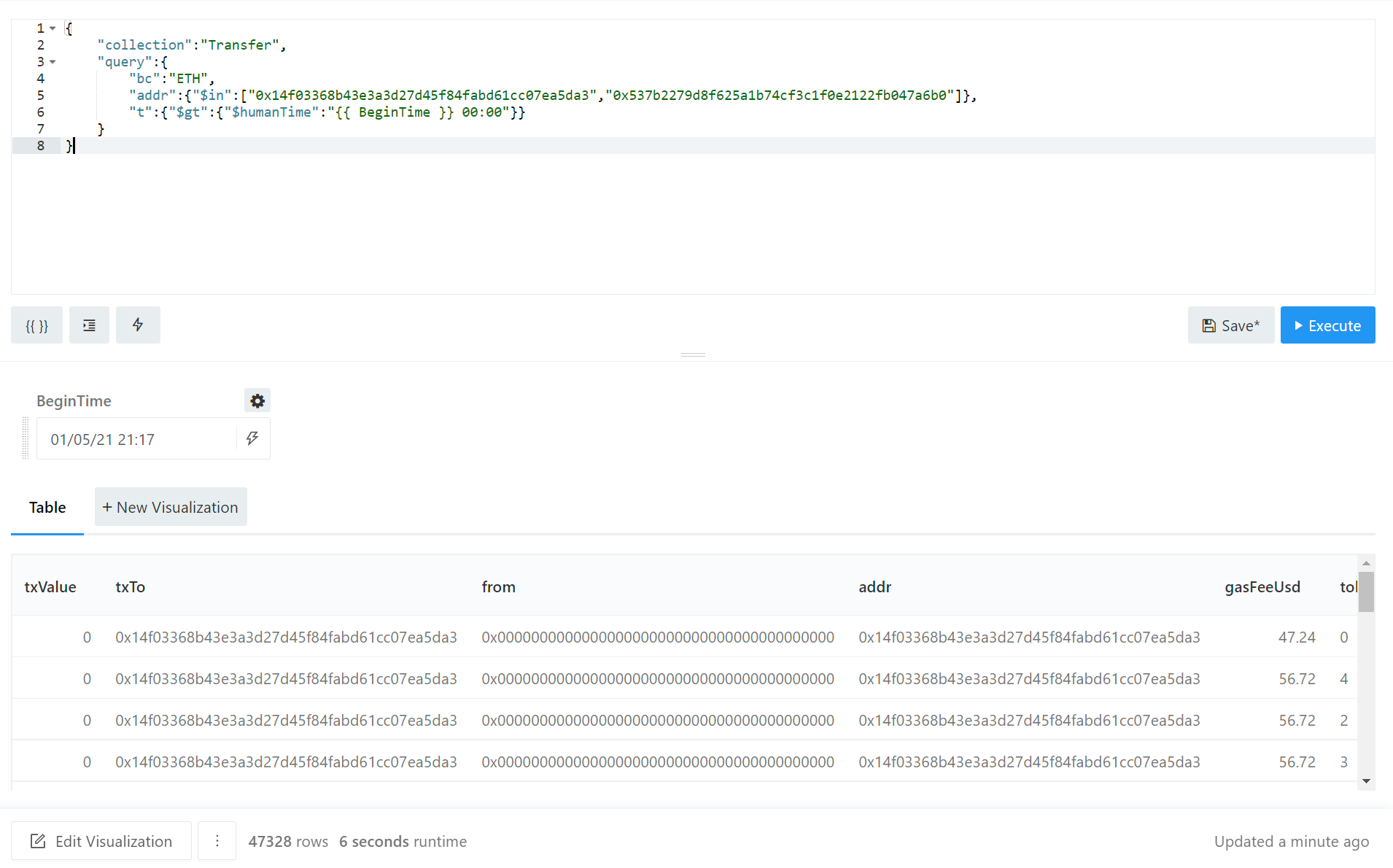
Task: Insert parameter with the {{ }} button
Action: coord(36,325)
